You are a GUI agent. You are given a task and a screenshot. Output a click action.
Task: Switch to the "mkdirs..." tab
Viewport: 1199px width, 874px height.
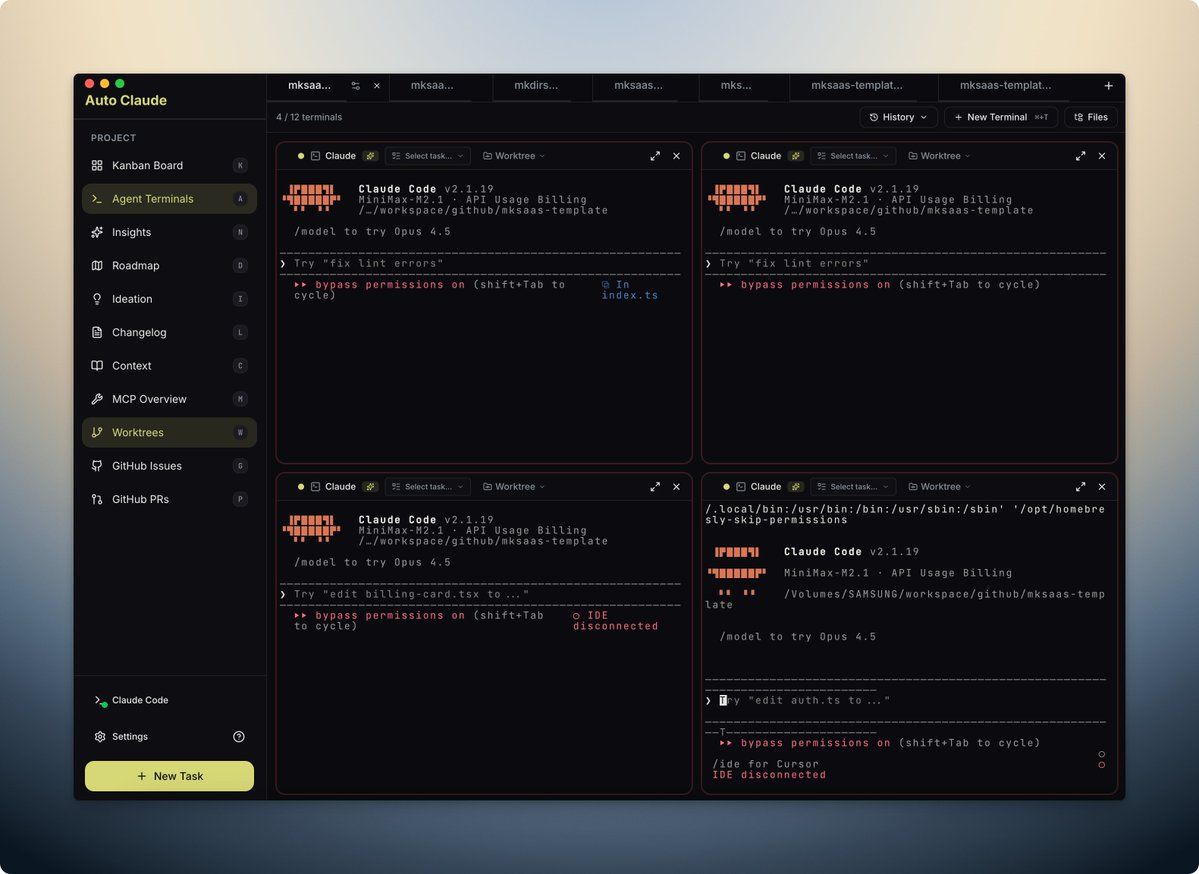point(536,86)
